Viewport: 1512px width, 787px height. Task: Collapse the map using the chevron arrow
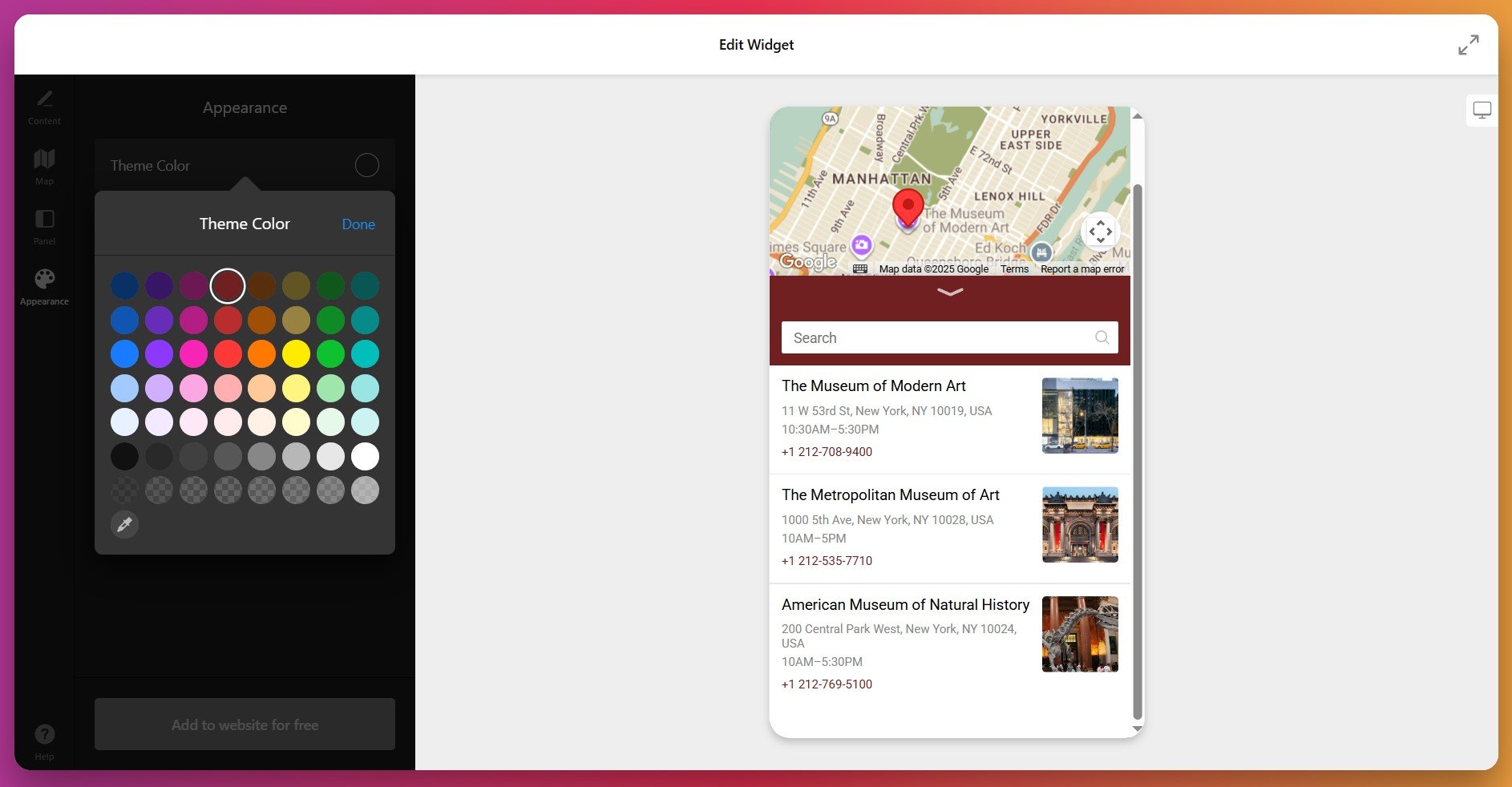(x=950, y=293)
